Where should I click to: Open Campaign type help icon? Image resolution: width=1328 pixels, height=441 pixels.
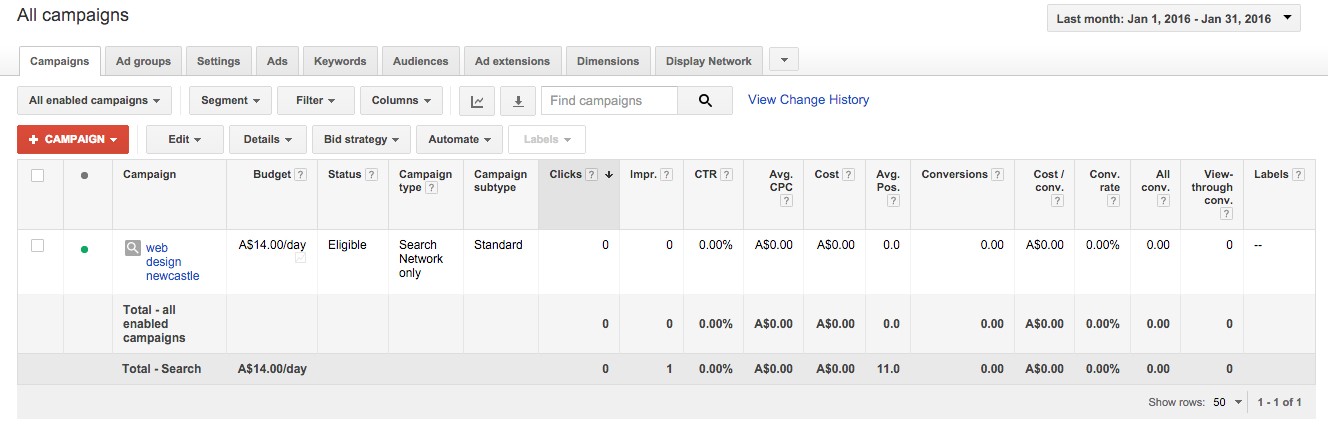pyautogui.click(x=432, y=188)
